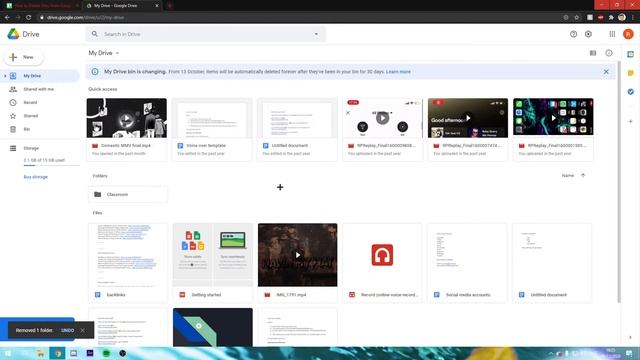Click Learn more in the banner
The image size is (640, 360).
(x=398, y=72)
